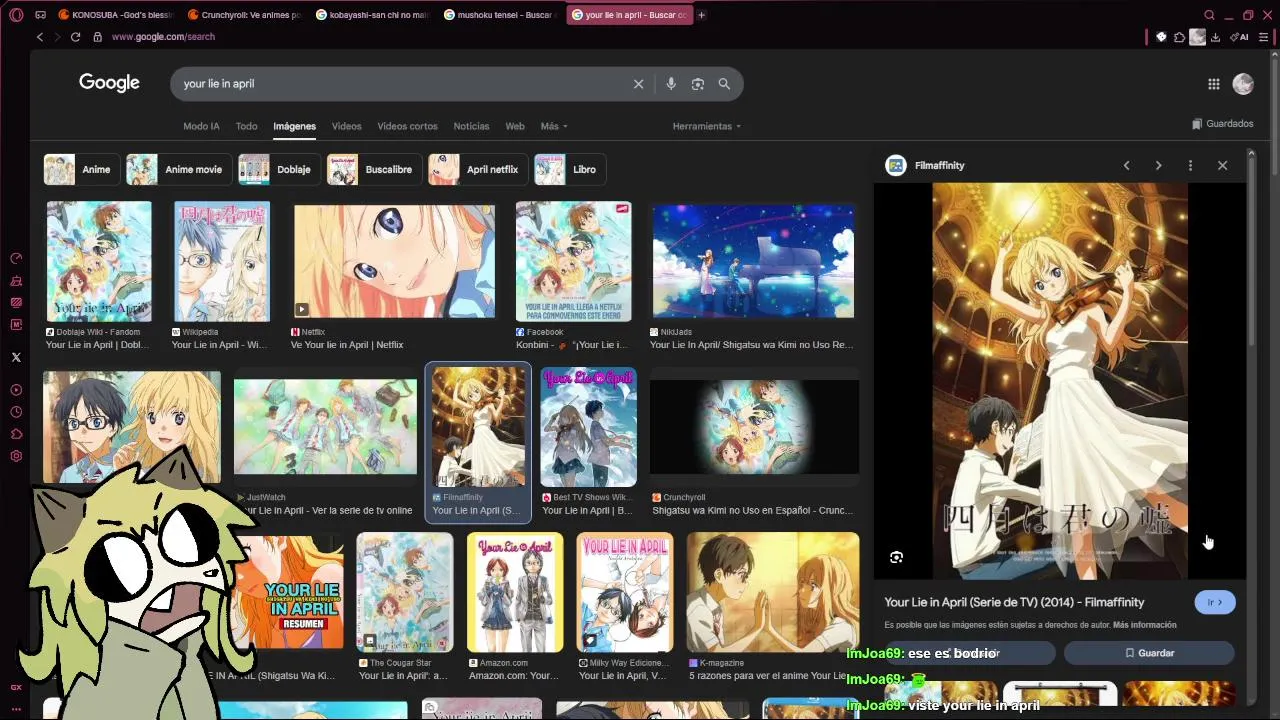The height and width of the screenshot is (720, 1280).
Task: Click the Google logo
Action: (109, 83)
